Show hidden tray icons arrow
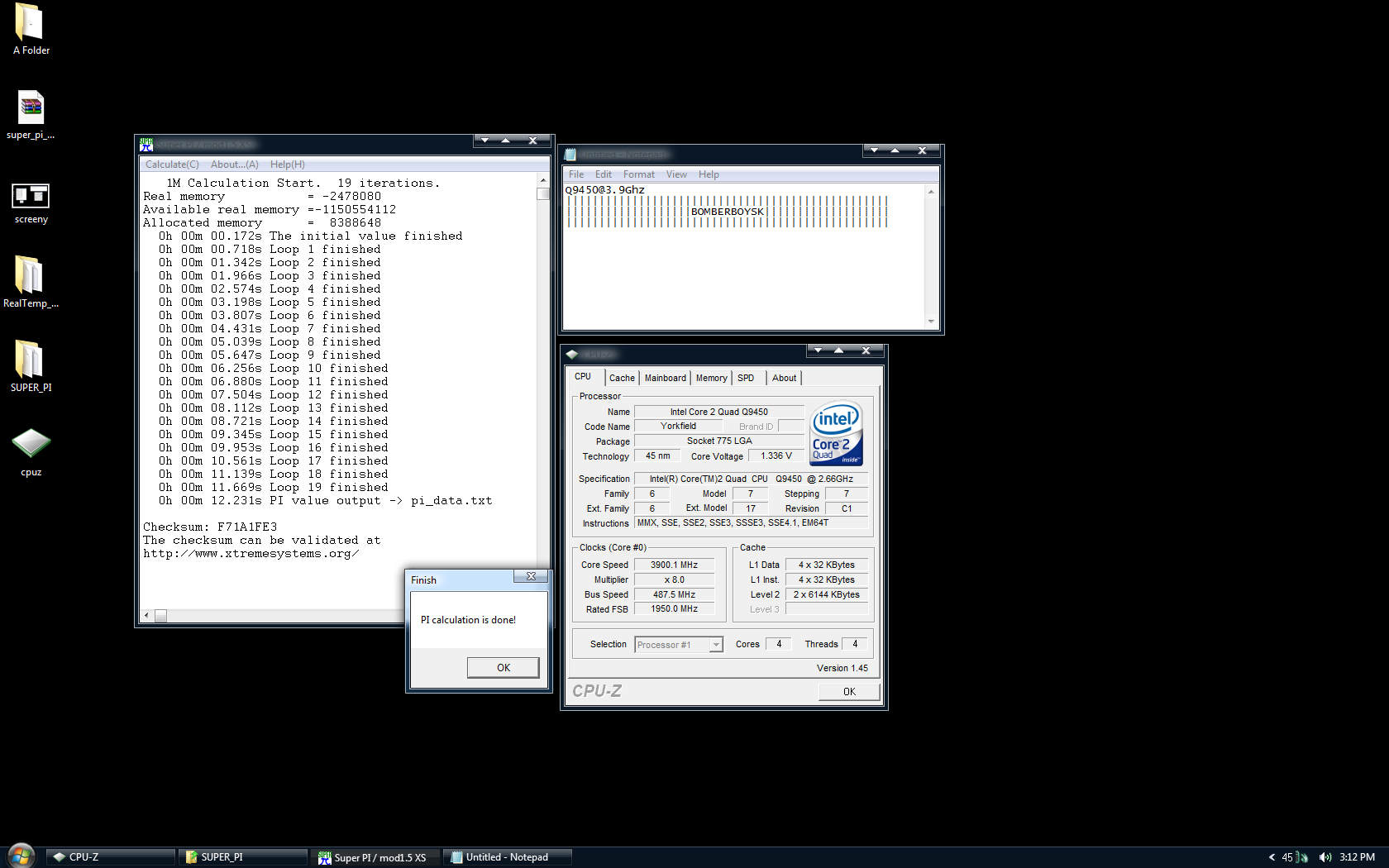Viewport: 1389px width, 868px height. [x=1272, y=857]
